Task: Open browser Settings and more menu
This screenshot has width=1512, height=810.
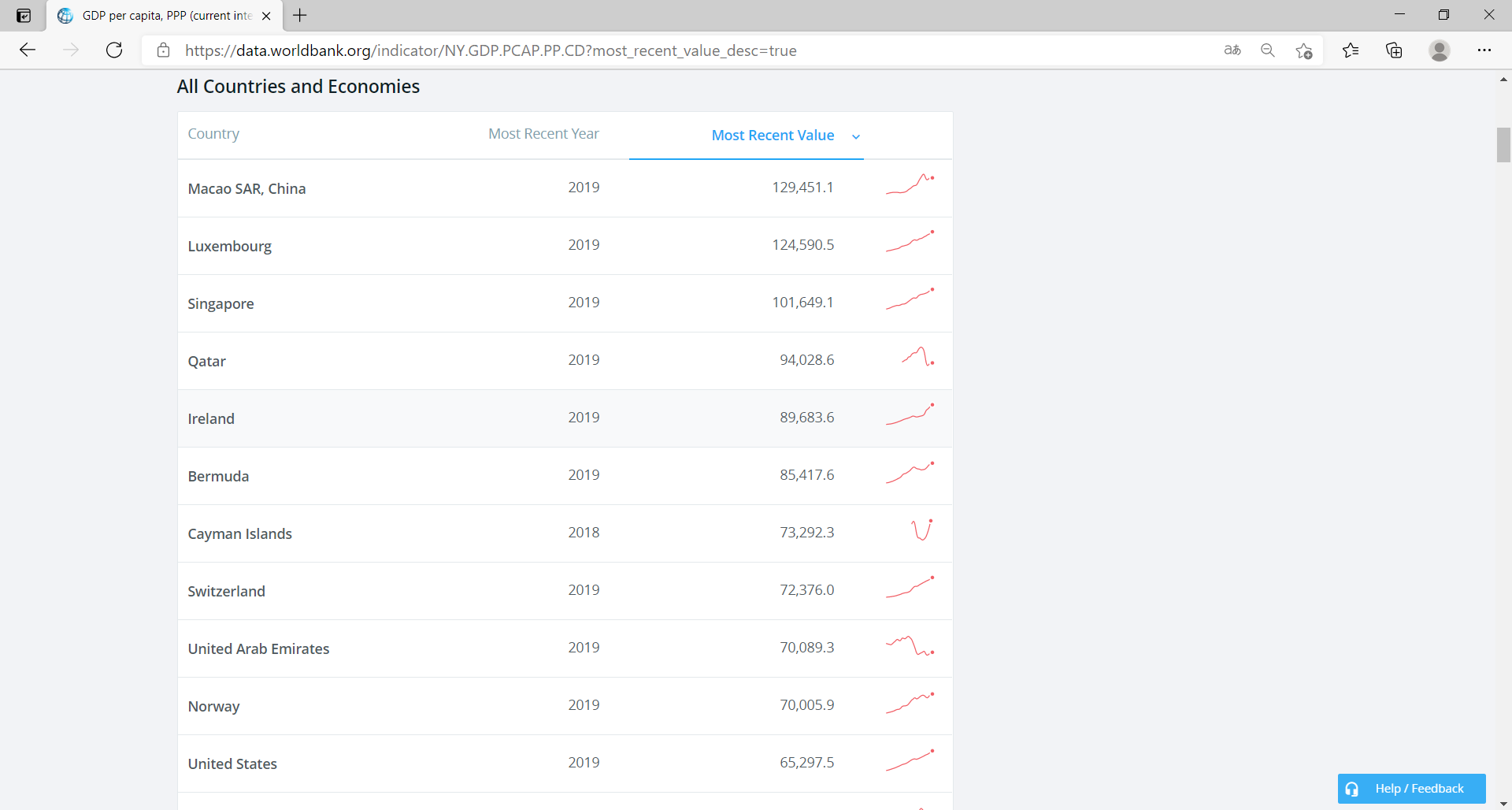Action: [1484, 50]
